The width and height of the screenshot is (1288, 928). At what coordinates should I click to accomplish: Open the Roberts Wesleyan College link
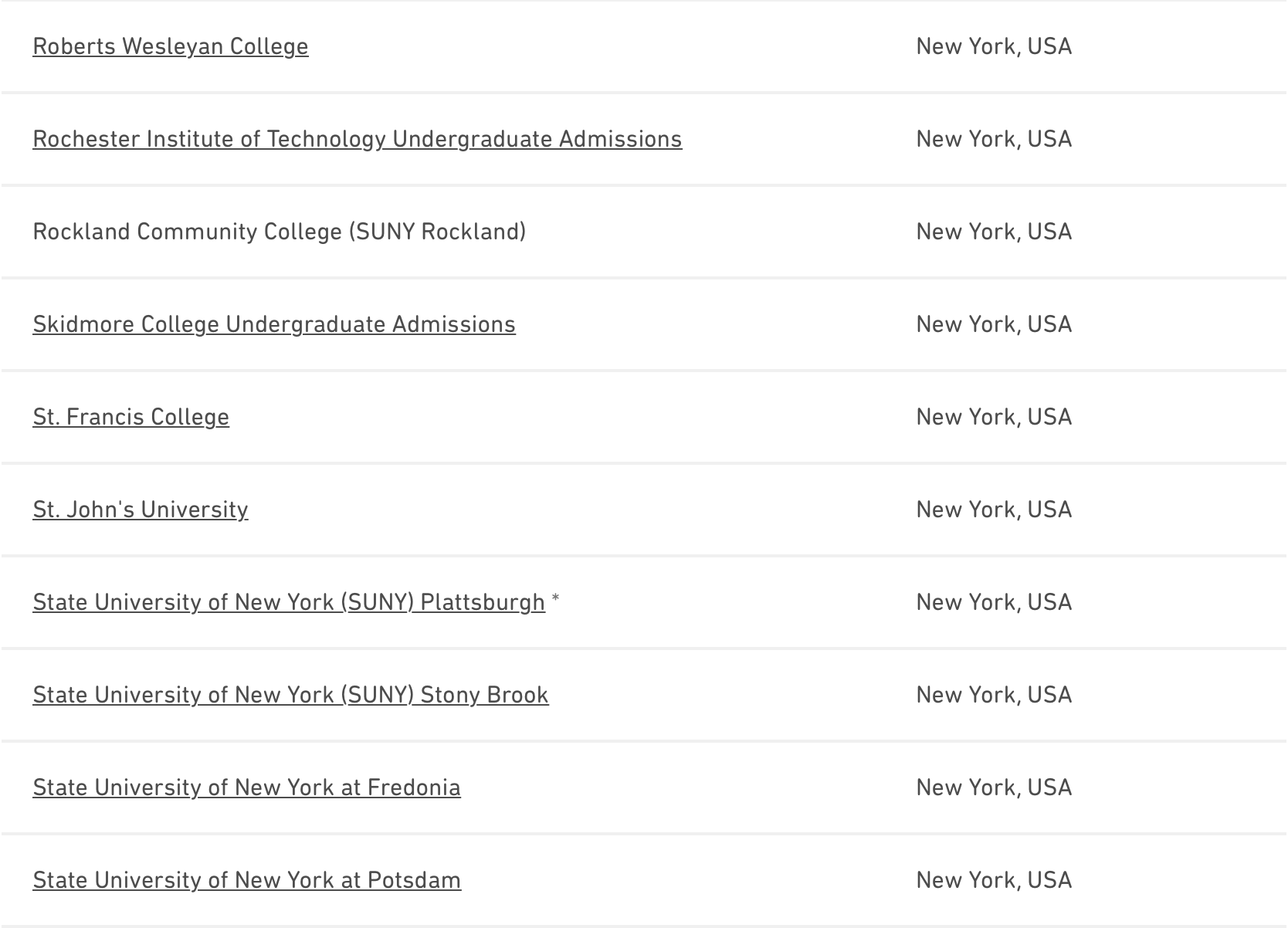point(170,46)
